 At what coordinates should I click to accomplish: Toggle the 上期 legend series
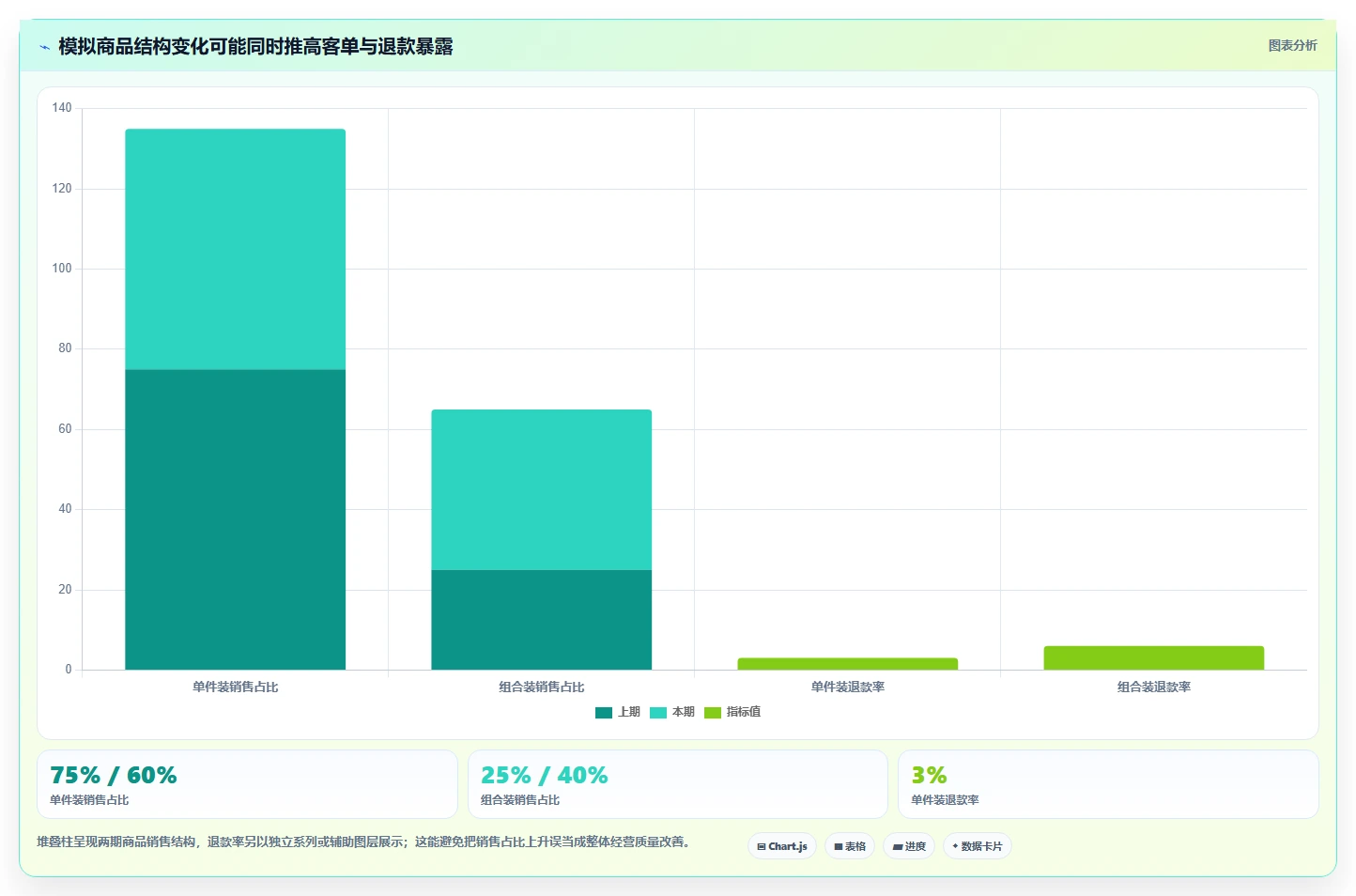(618, 712)
